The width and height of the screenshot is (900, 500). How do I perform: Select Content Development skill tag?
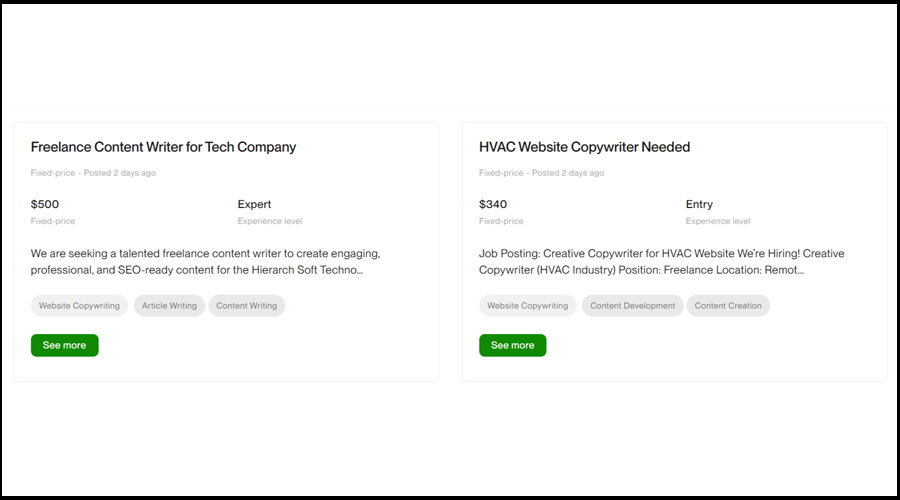[632, 306]
